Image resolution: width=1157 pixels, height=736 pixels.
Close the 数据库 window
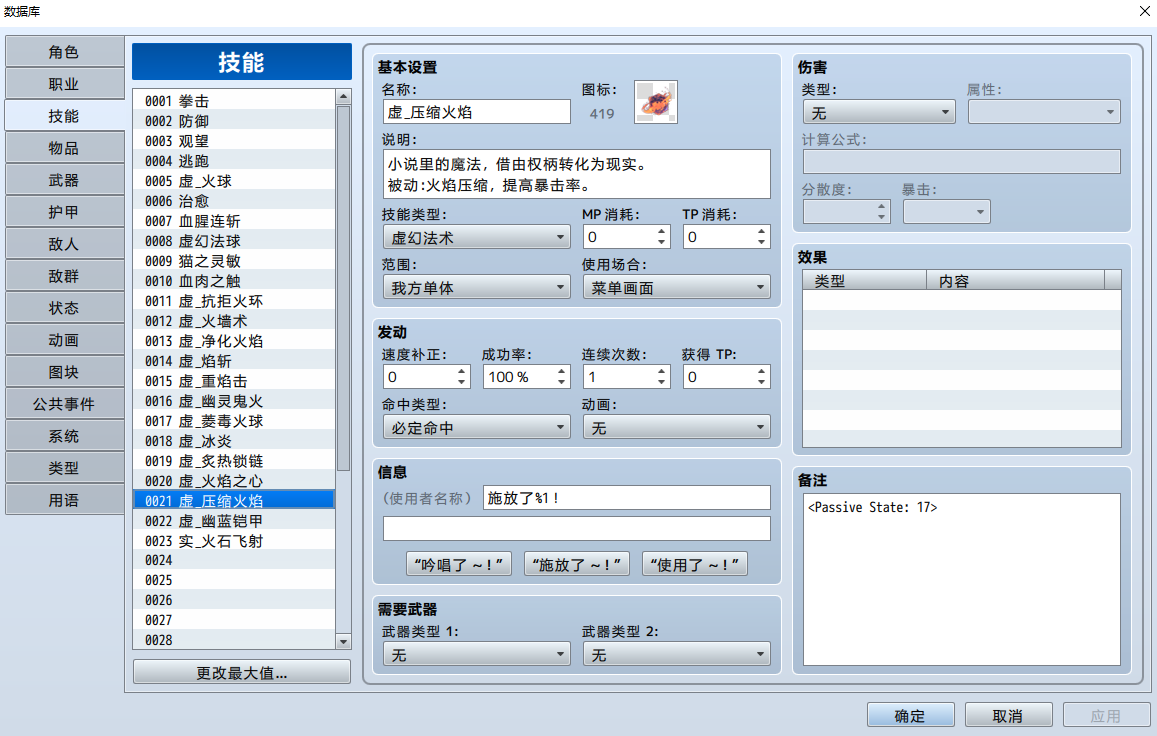[x=1144, y=11]
